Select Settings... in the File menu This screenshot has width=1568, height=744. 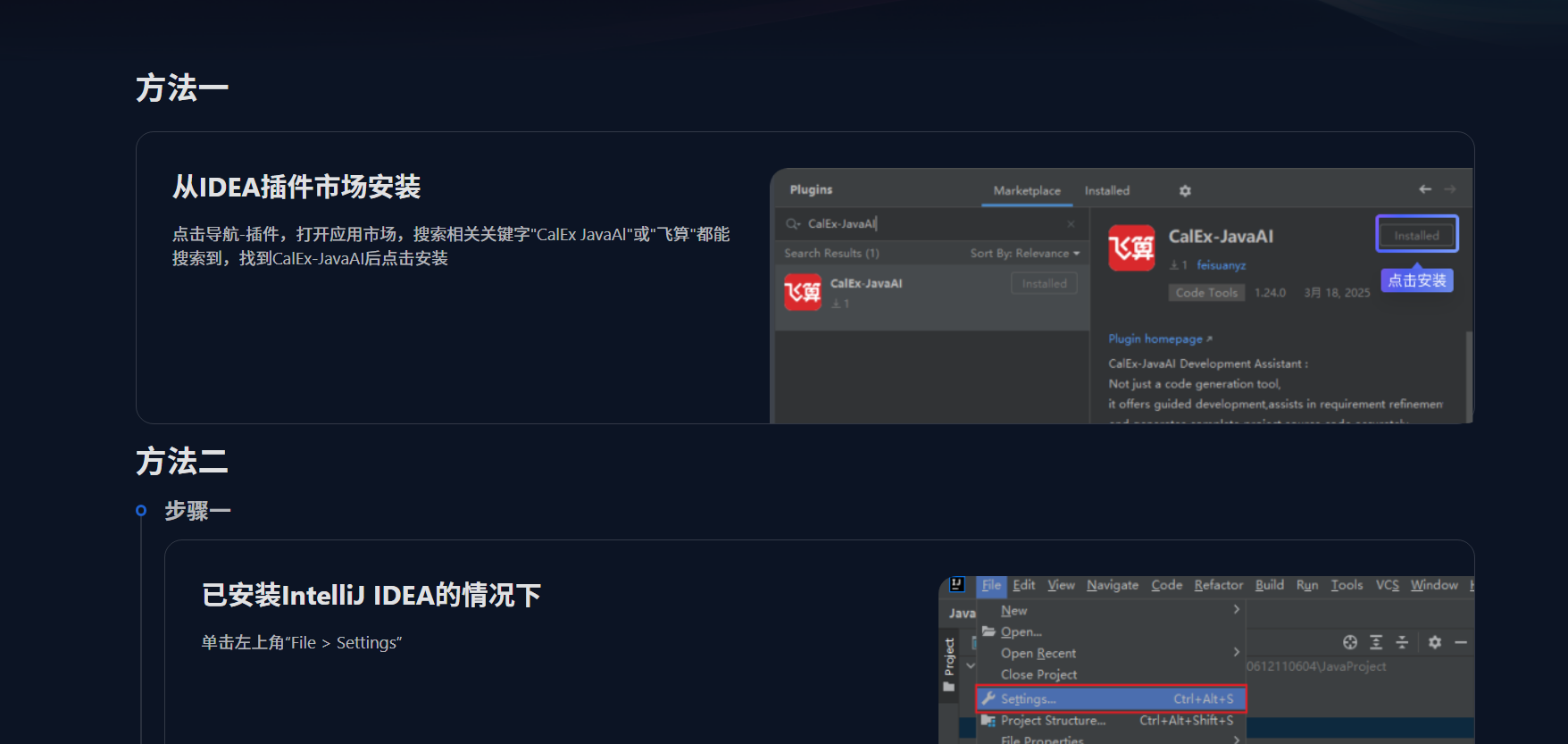point(1112,698)
